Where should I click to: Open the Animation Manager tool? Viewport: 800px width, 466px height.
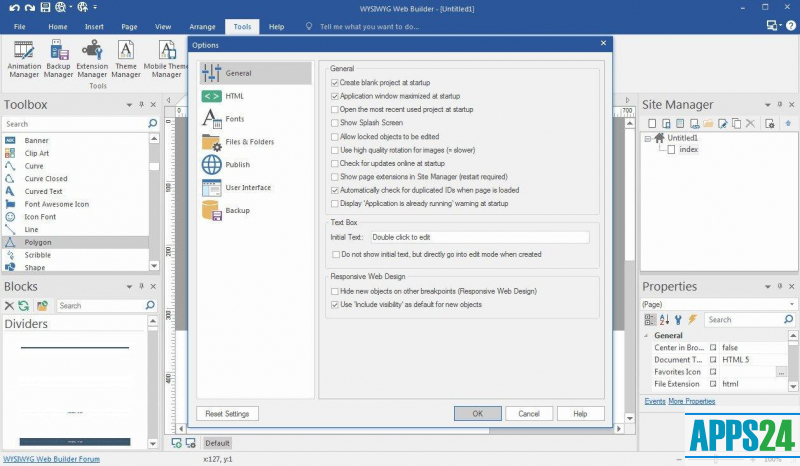point(25,58)
